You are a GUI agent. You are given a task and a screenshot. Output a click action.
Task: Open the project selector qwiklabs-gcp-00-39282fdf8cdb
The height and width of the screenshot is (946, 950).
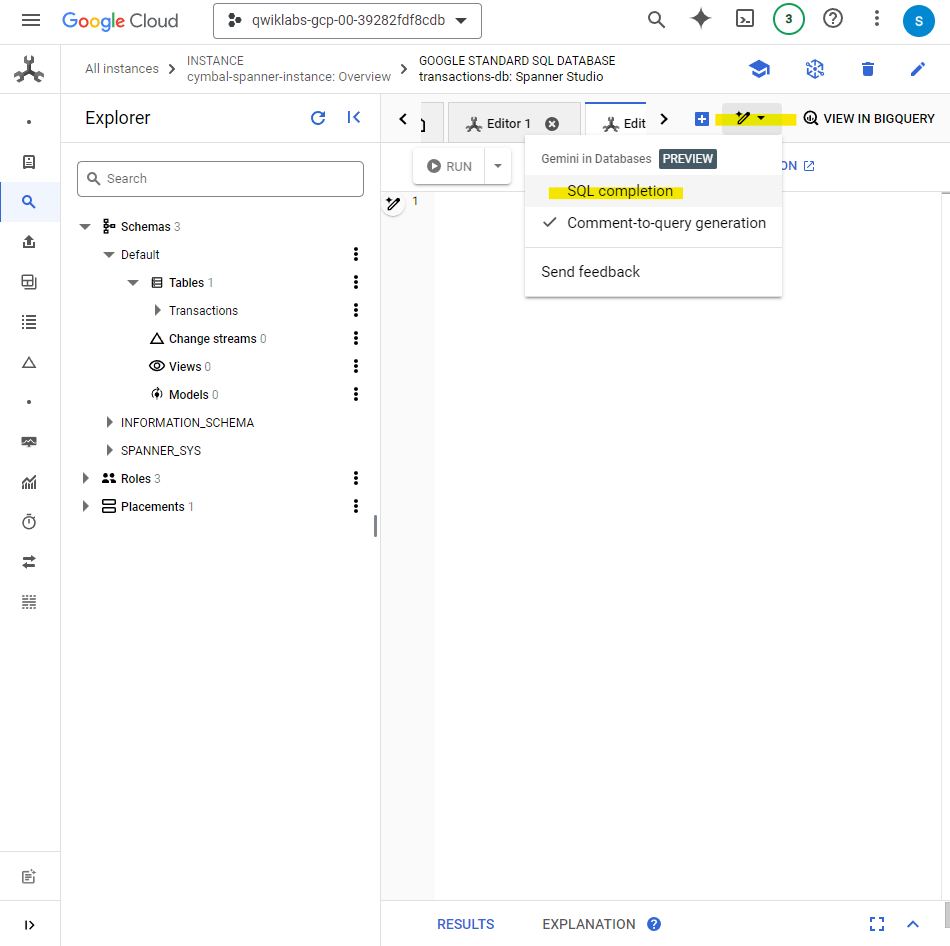coord(347,21)
